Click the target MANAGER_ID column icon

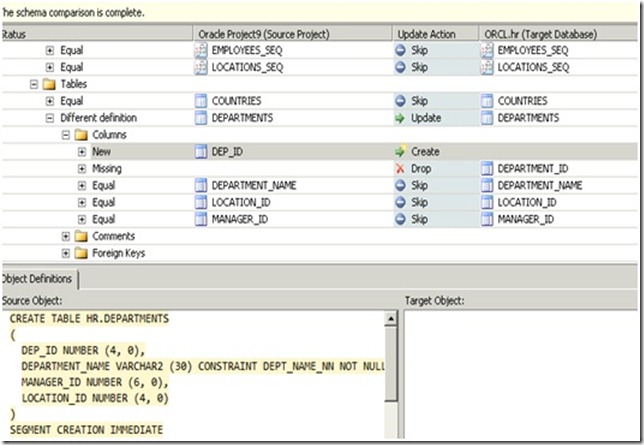coord(487,219)
